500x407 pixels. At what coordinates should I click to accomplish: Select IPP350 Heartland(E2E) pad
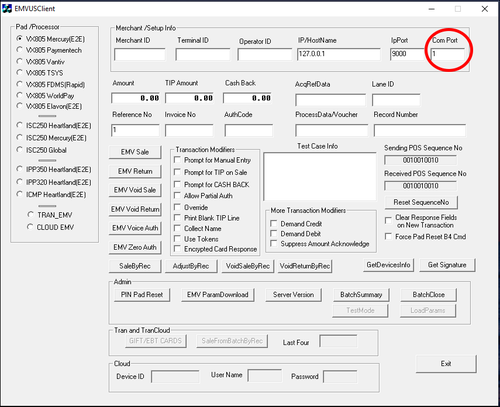click(54, 169)
